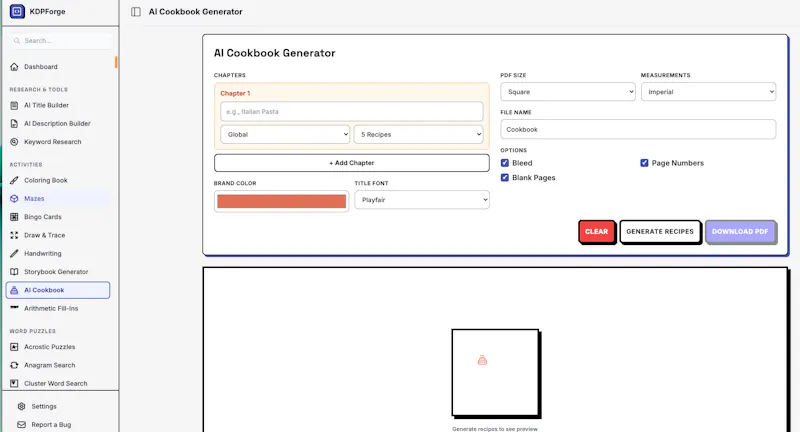This screenshot has height=432, width=800.
Task: Open the Brand Color swatch picker
Action: (x=282, y=201)
